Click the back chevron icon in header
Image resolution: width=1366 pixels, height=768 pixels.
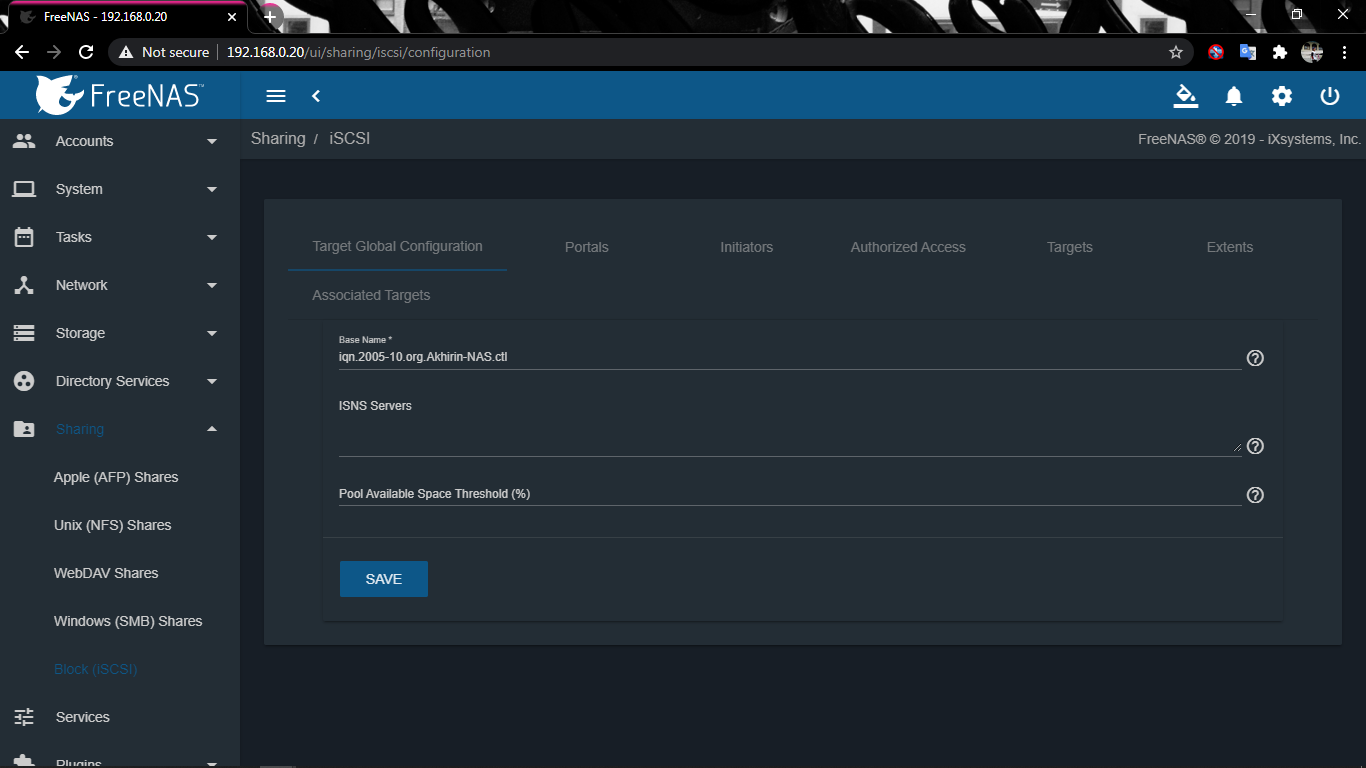316,96
